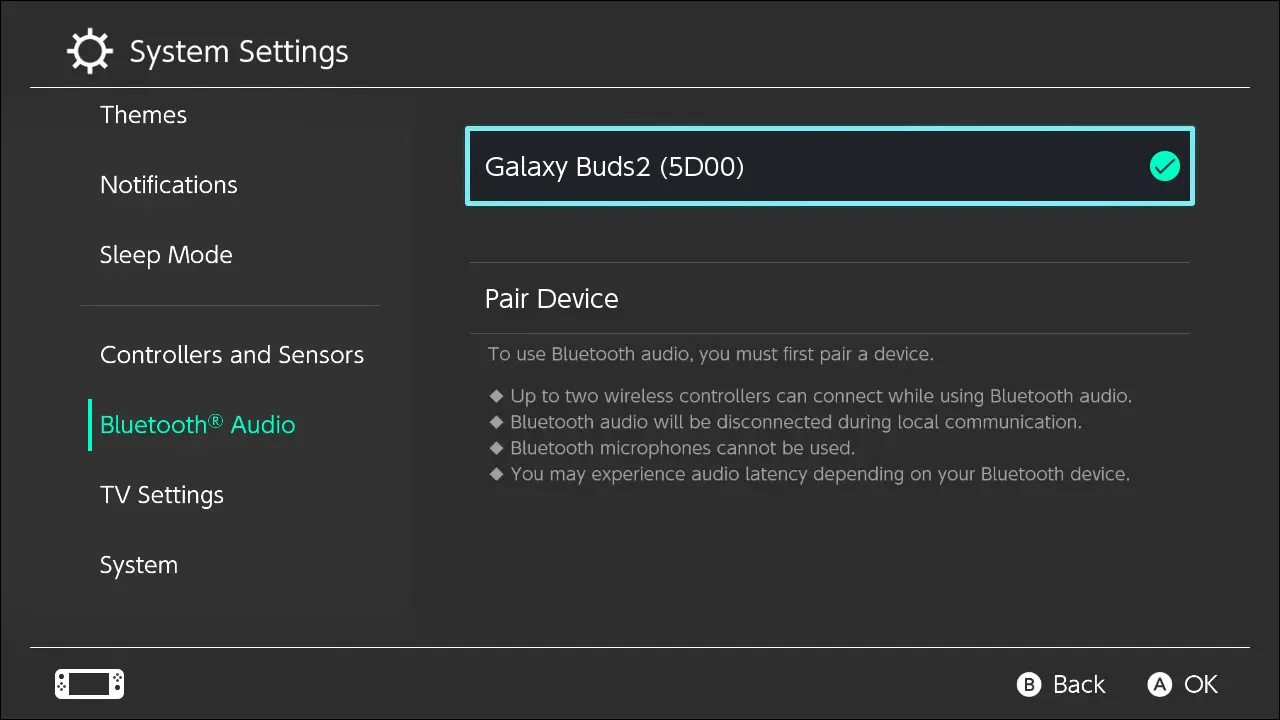Go to Notifications settings

click(x=168, y=185)
